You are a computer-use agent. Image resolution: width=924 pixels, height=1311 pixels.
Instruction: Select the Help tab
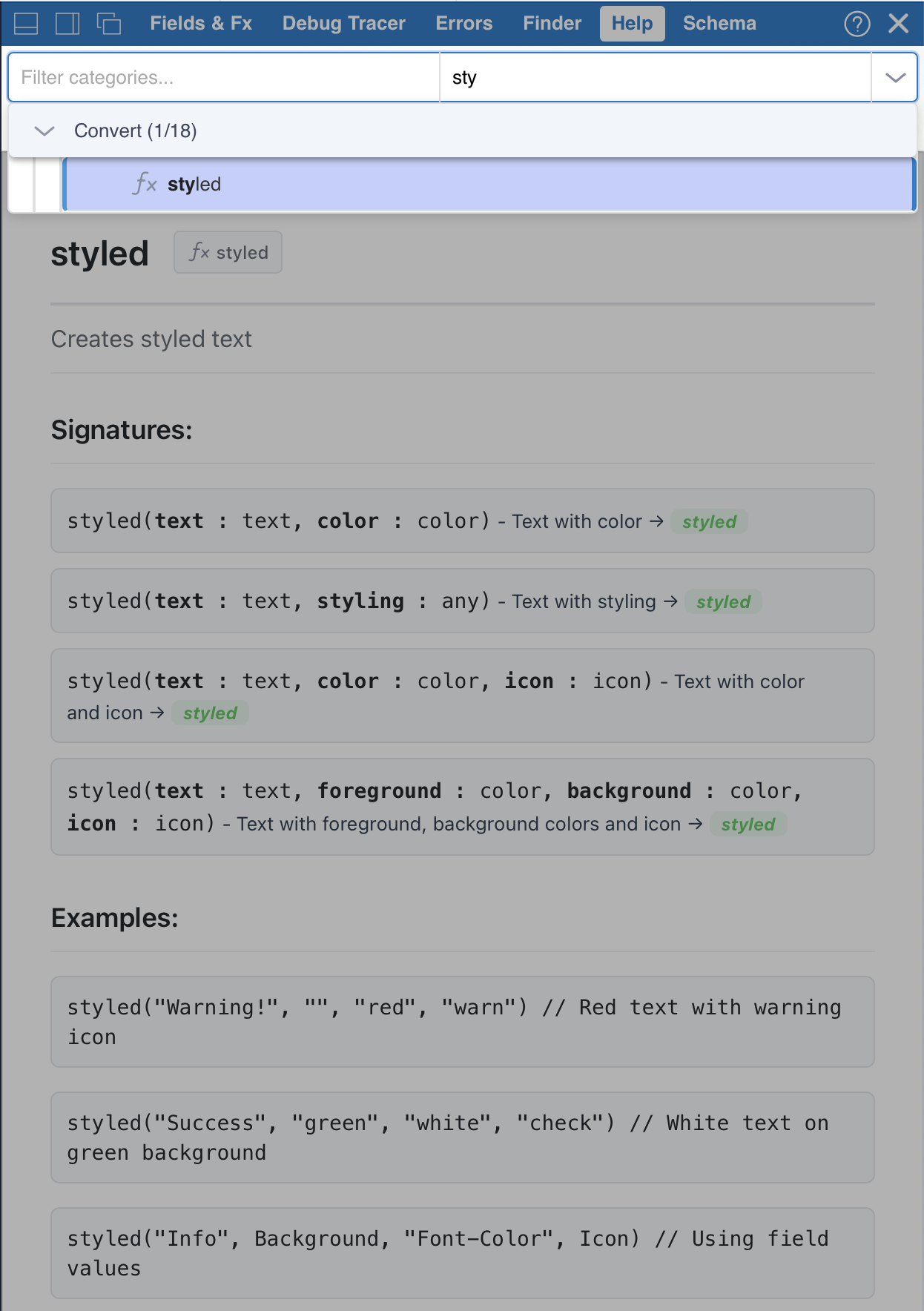[632, 24]
